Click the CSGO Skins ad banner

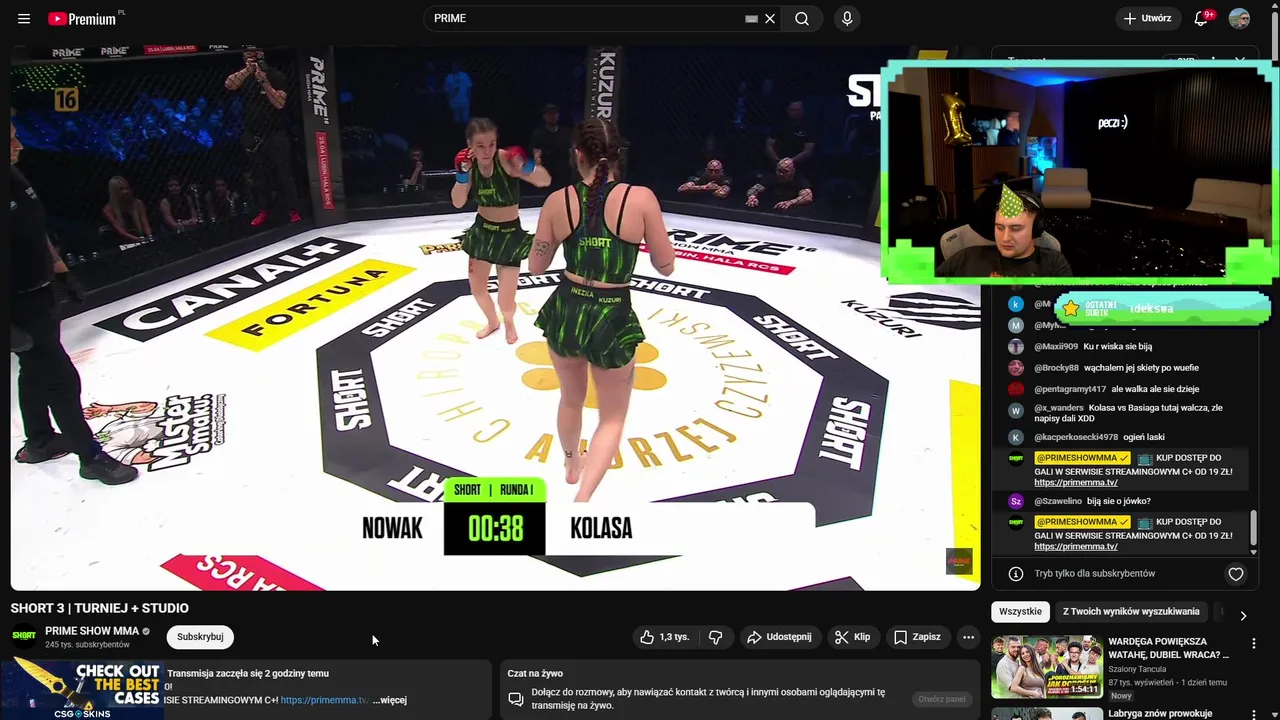(x=82, y=689)
